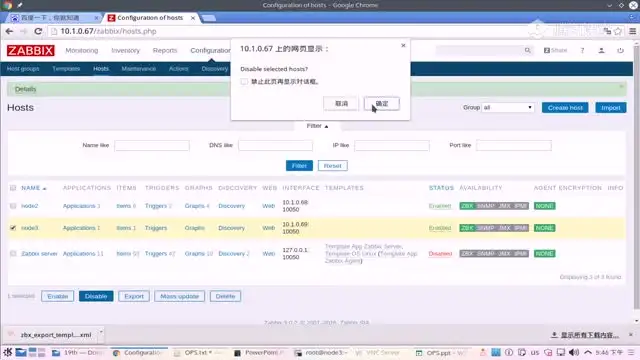Click the IP like input field

pyautogui.click(x=392, y=145)
